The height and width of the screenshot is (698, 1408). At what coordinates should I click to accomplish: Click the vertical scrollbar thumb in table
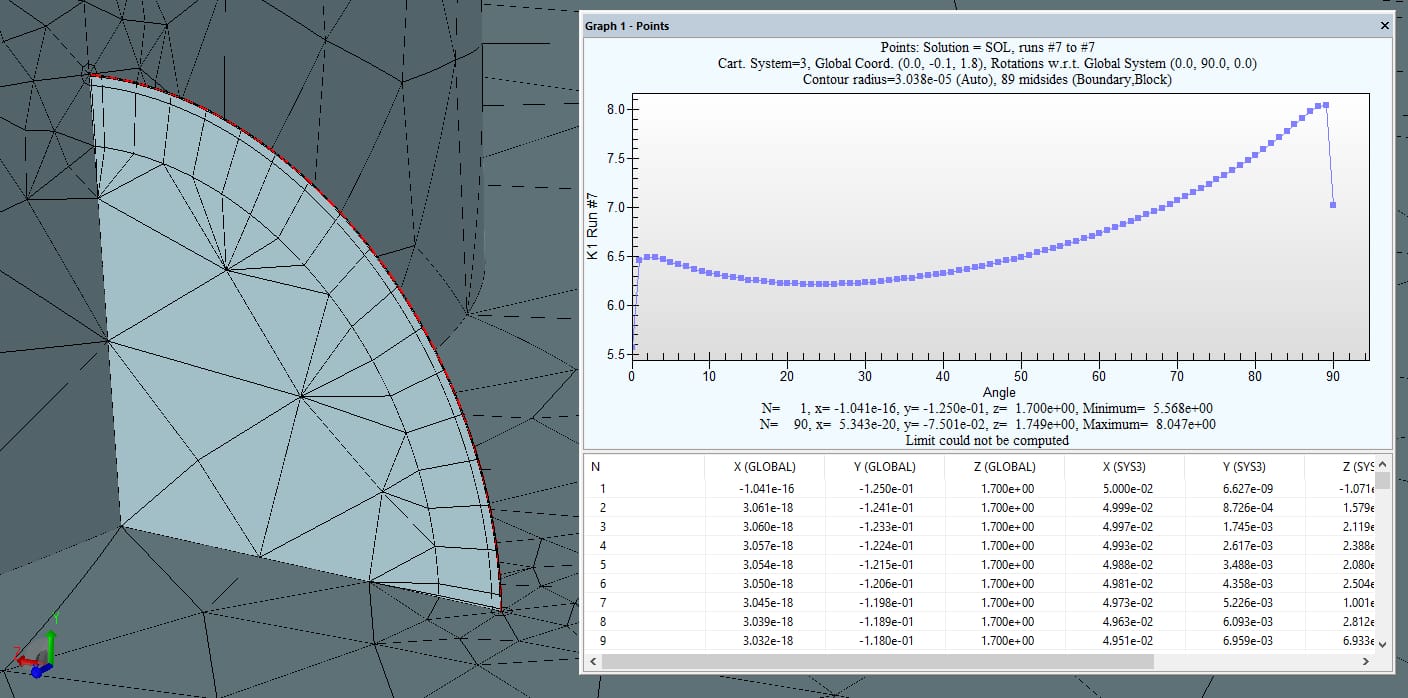tap(1382, 482)
